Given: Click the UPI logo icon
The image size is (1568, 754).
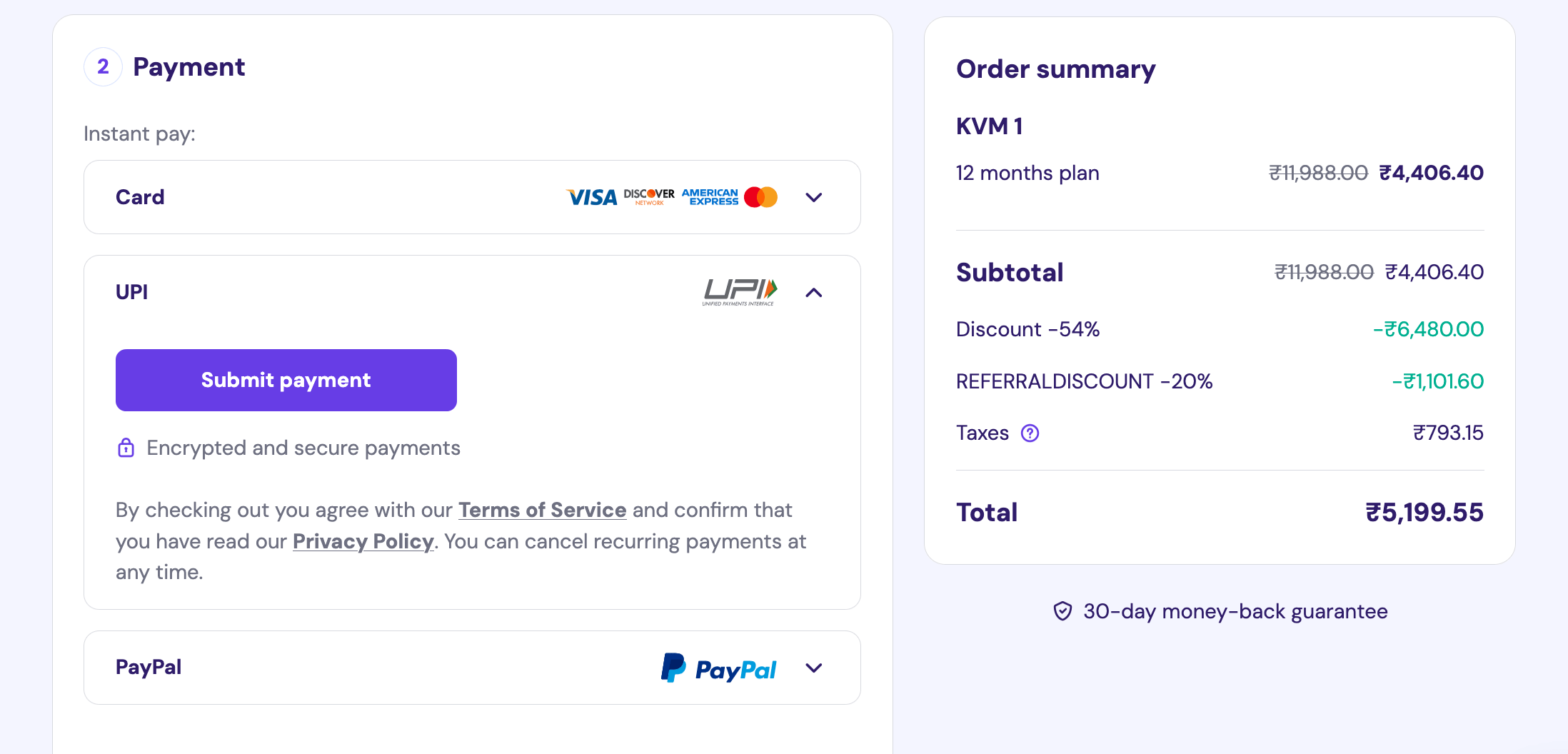Looking at the screenshot, I should click(x=740, y=291).
